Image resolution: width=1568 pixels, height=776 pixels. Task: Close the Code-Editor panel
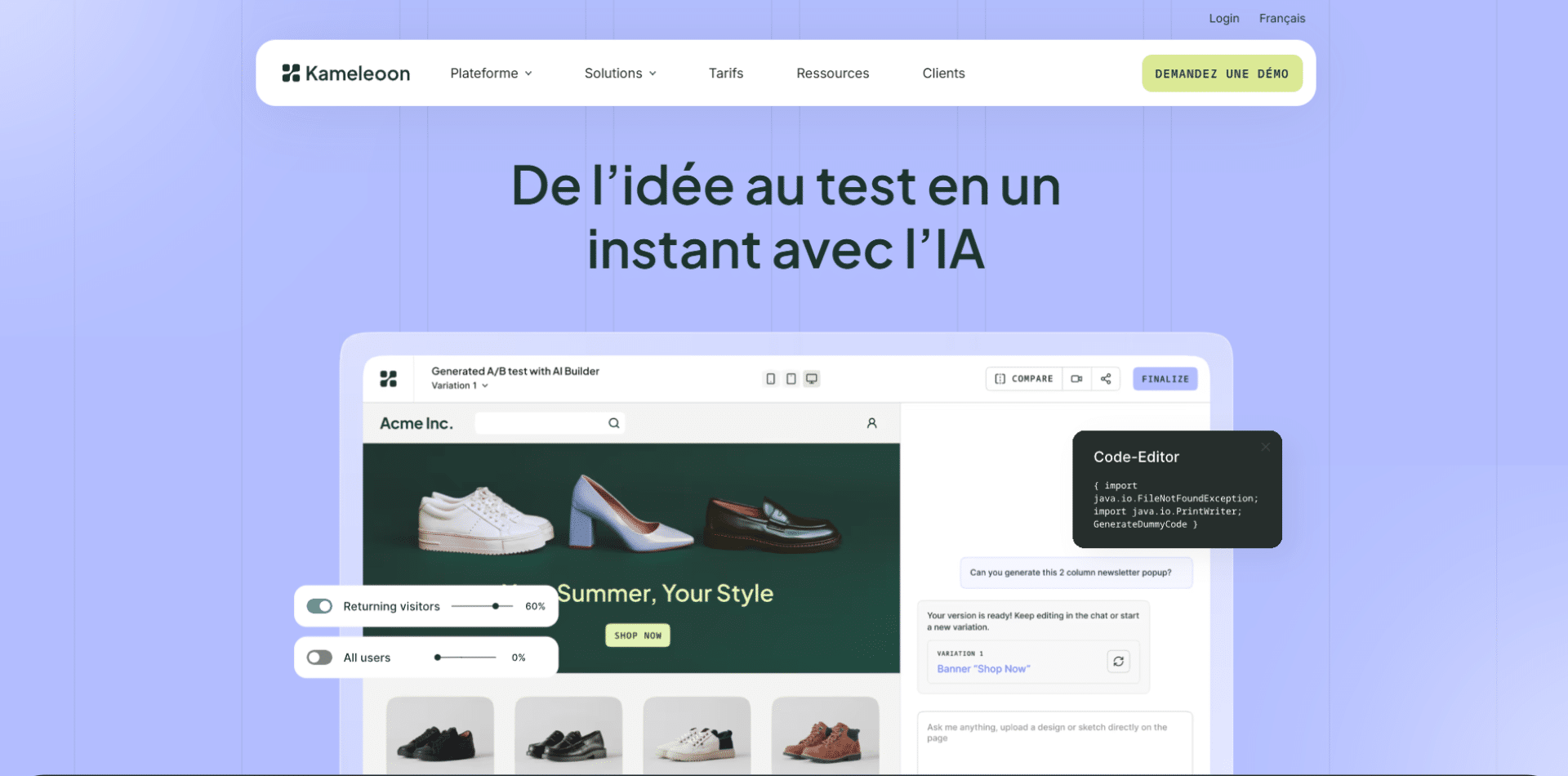pyautogui.click(x=1265, y=447)
